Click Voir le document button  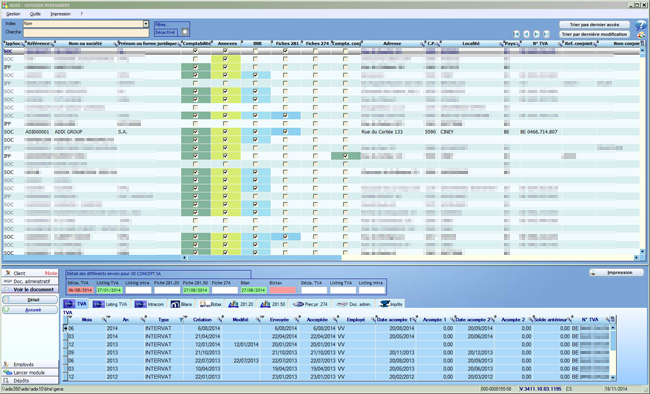pos(30,289)
